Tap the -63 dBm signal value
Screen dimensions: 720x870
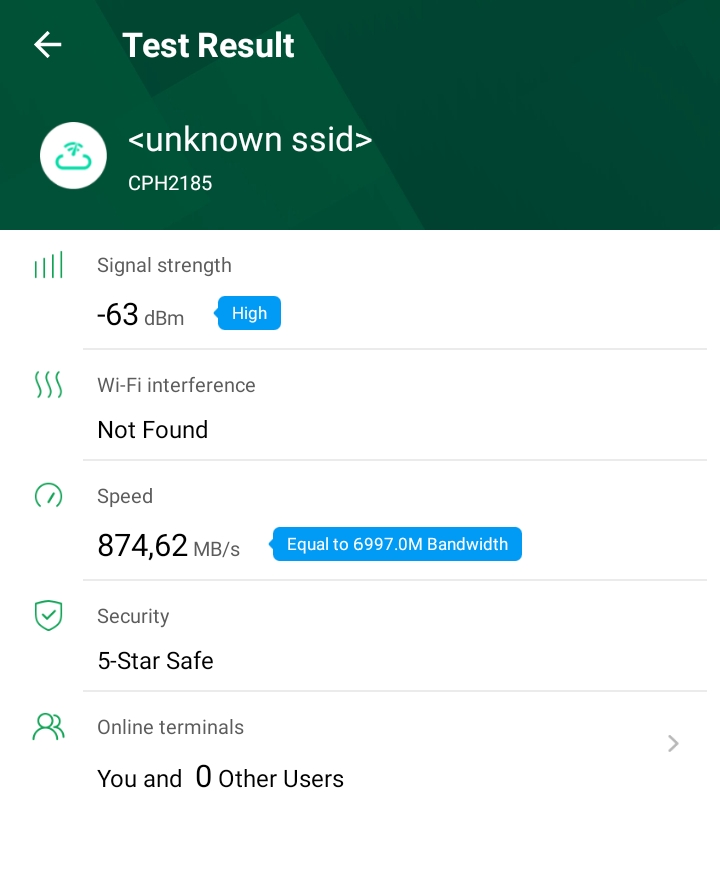140,315
